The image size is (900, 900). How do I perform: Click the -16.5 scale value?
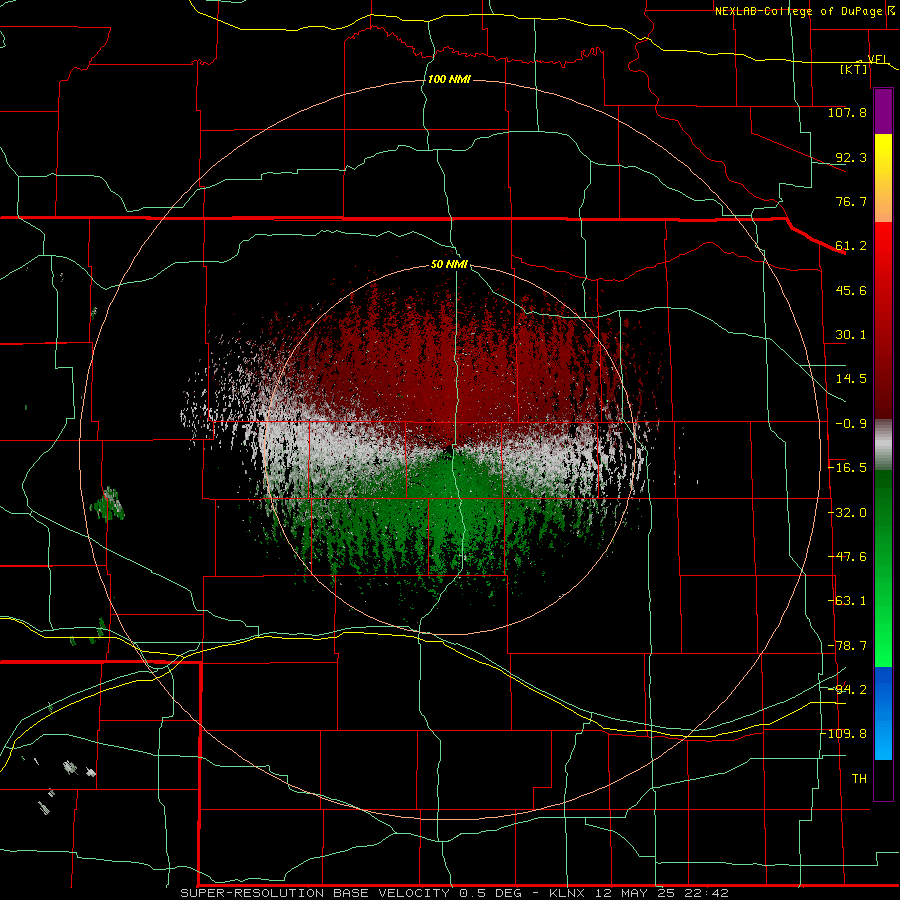pos(847,468)
